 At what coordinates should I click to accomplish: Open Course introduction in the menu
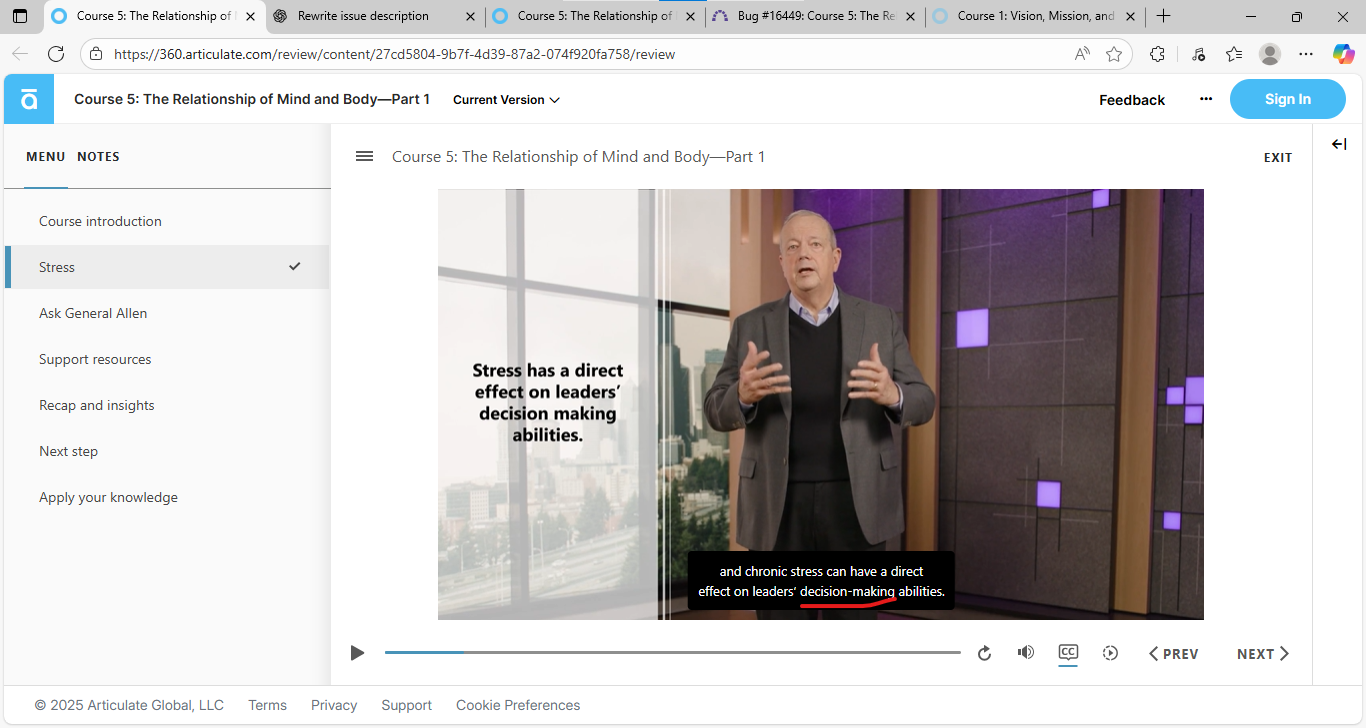click(167, 221)
